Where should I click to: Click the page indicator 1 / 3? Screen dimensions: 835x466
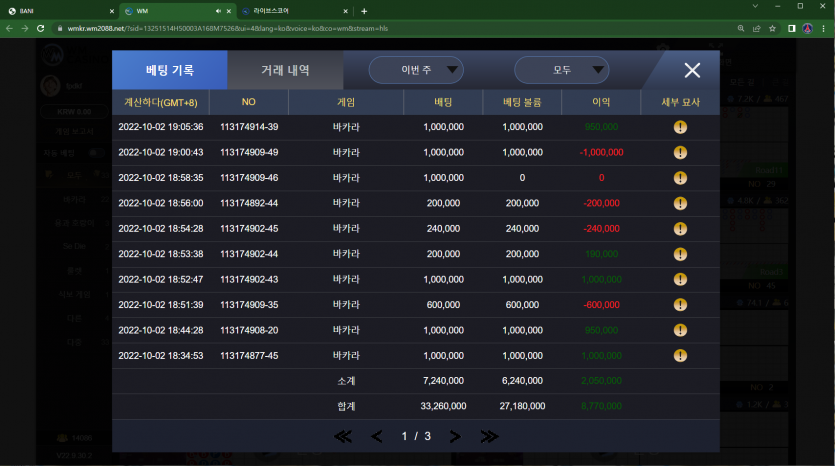click(416, 437)
